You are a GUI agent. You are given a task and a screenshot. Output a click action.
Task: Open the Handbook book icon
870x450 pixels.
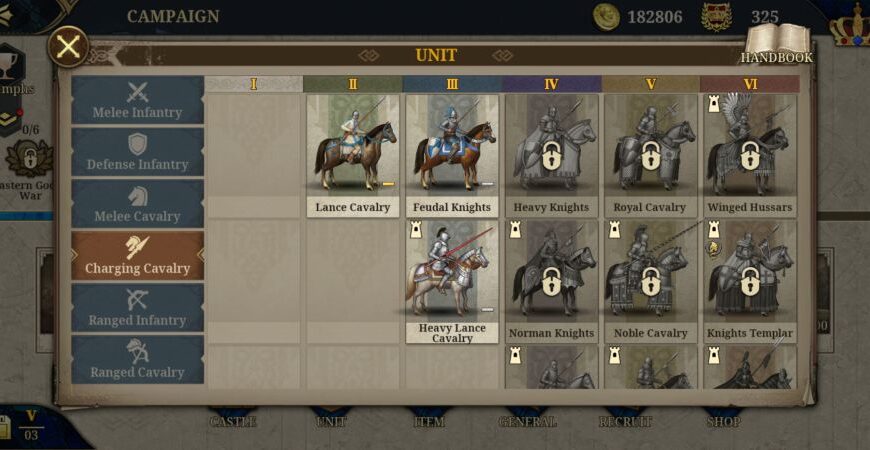777,43
